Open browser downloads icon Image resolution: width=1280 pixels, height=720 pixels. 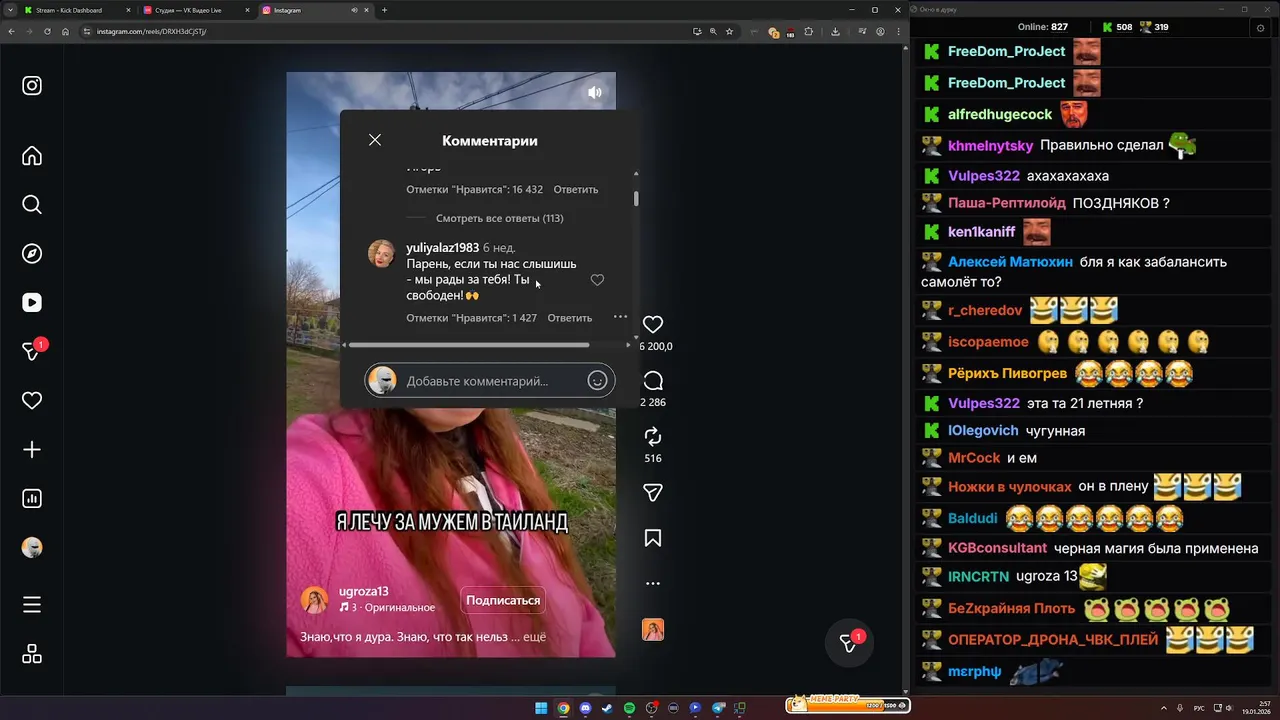point(835,31)
